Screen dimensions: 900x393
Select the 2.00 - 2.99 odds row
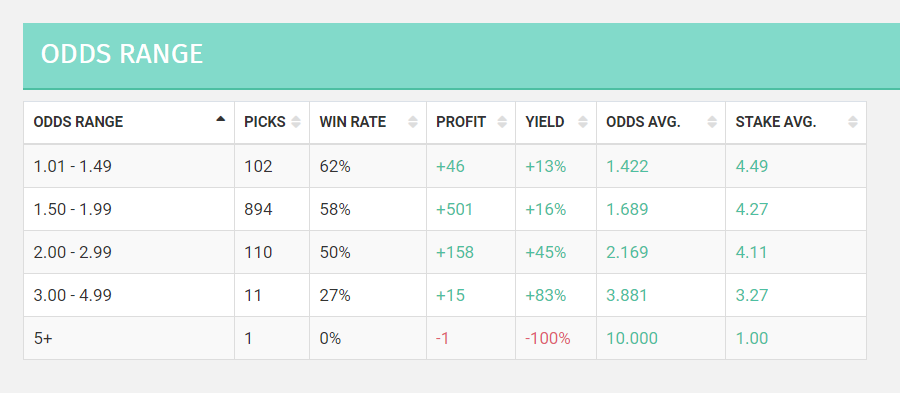coord(445,252)
